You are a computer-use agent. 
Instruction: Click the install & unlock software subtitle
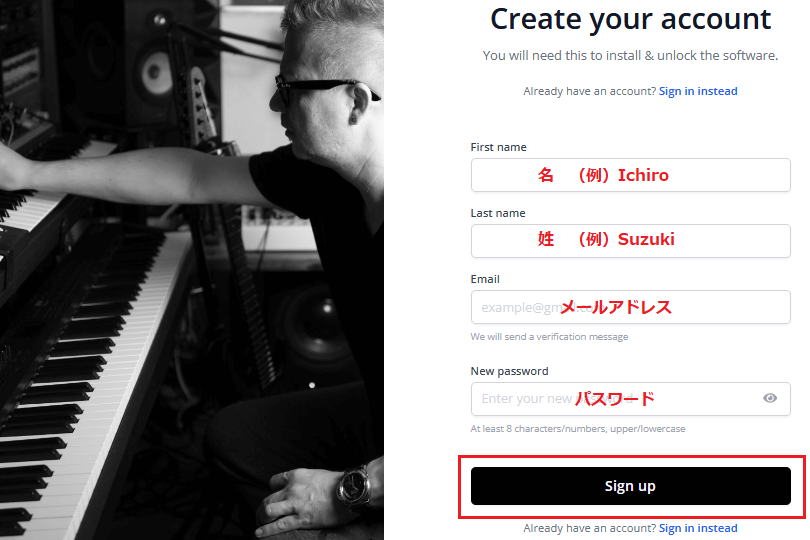pos(630,55)
